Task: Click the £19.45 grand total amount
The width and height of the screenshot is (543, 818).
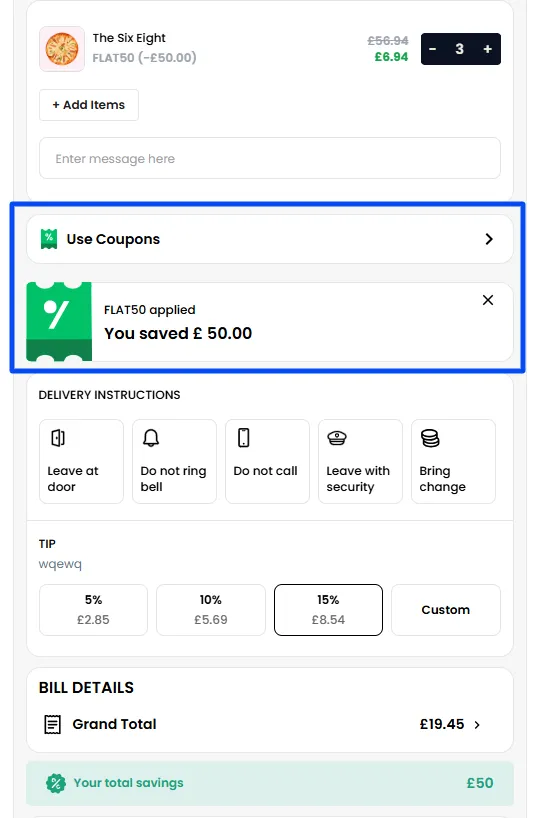Action: 442,724
